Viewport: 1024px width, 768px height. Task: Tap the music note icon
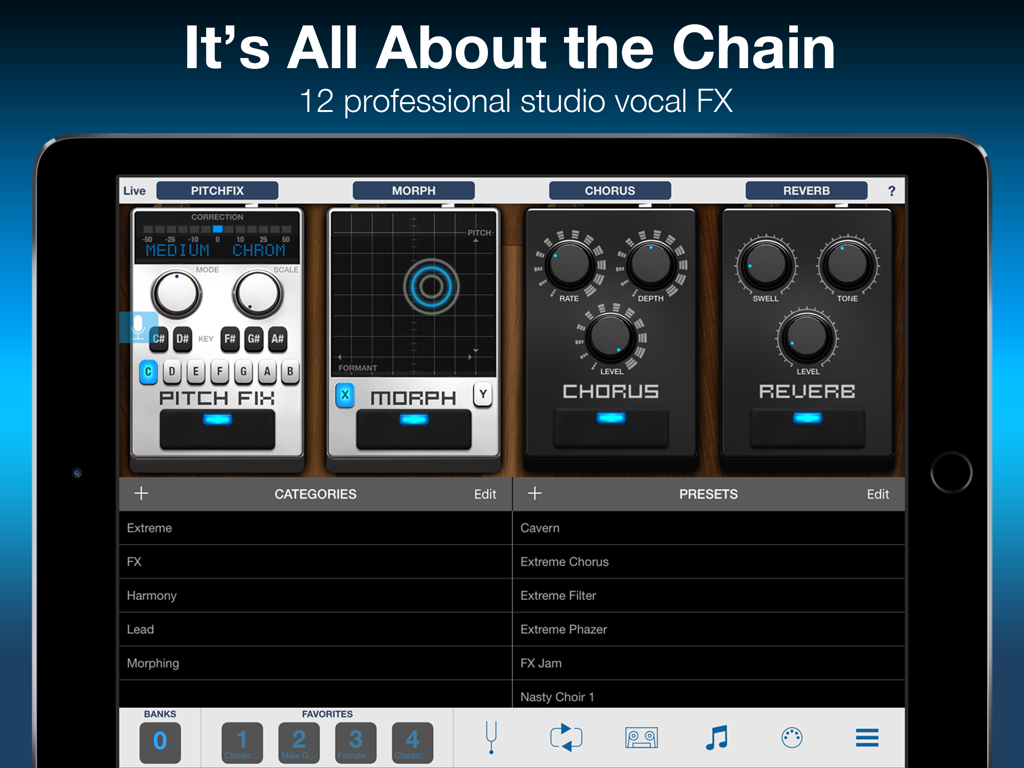click(x=716, y=737)
